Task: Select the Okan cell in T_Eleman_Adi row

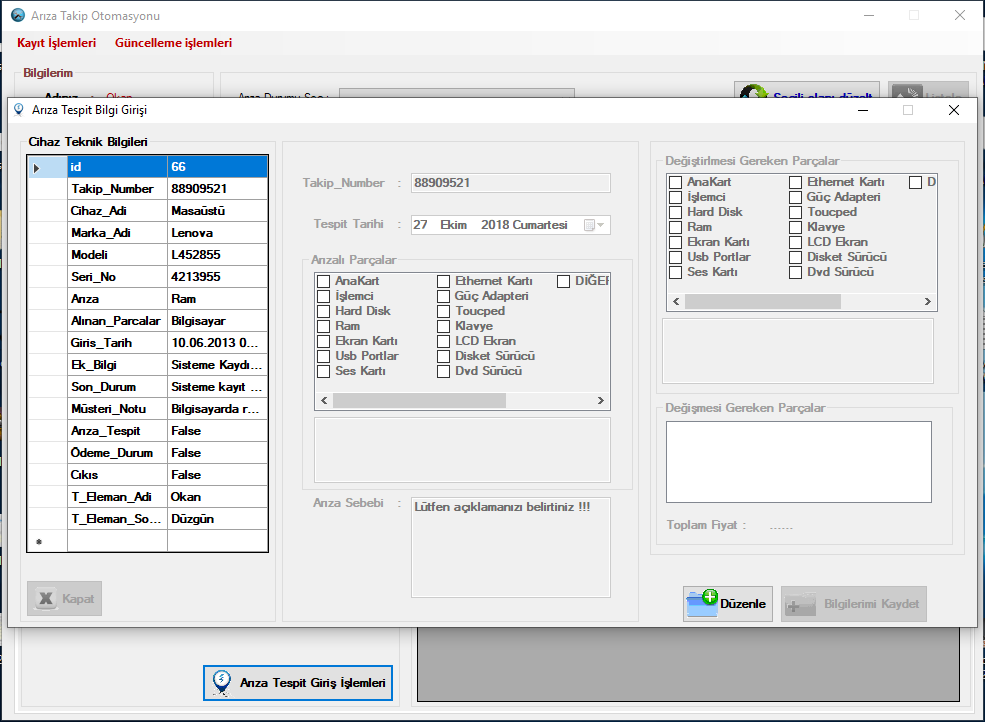Action: [x=217, y=497]
